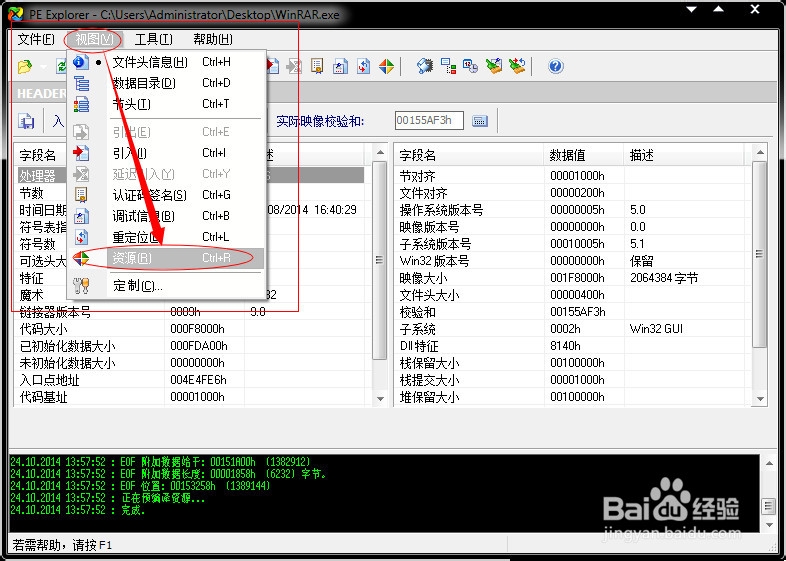
Task: Click the log line reading 完成
Action: (78, 510)
